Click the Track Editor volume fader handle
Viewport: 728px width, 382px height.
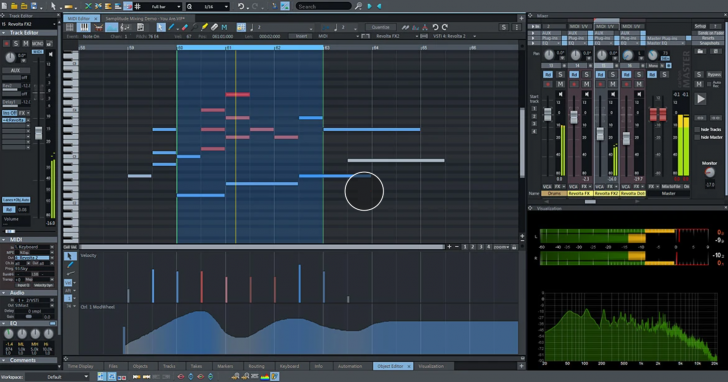39,133
